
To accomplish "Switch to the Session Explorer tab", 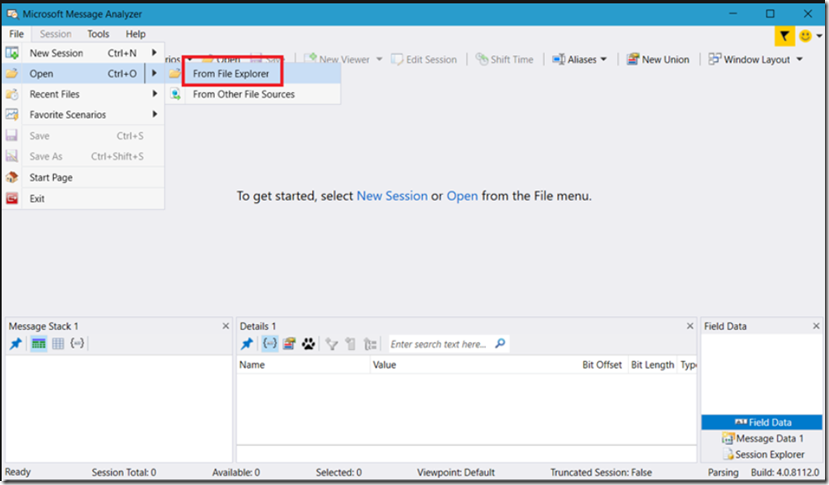I will point(762,454).
